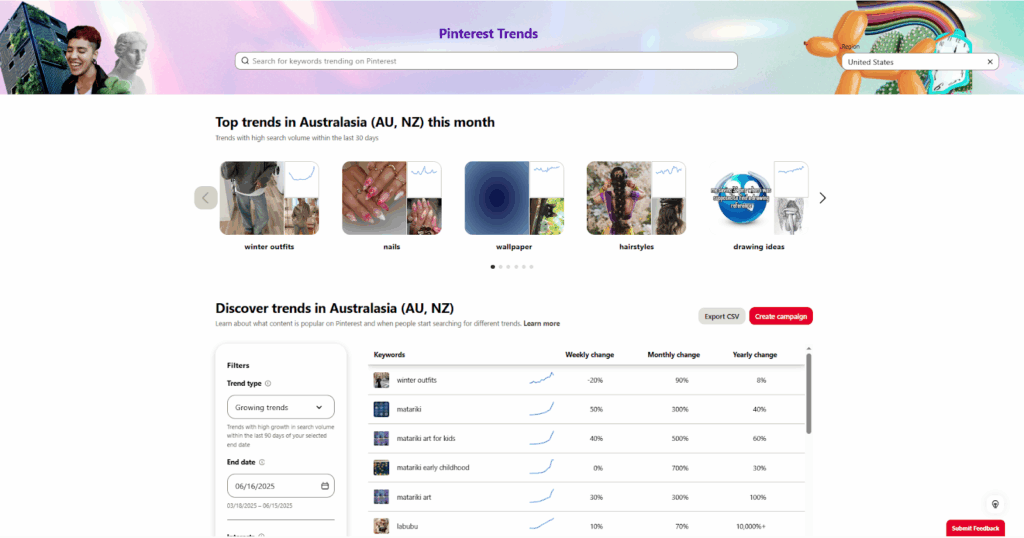Screen dimensions: 1024x538
Task: Click the carousel previous arrow
Action: point(206,198)
